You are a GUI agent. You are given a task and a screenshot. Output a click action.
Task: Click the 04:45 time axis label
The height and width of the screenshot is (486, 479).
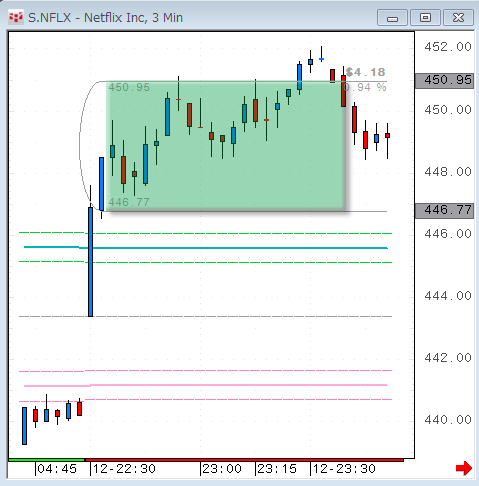[57, 469]
